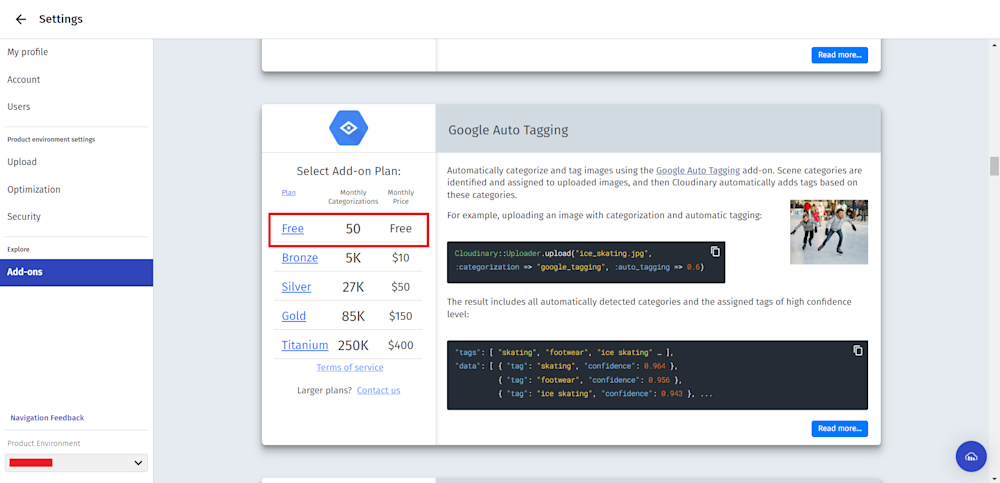Go to Security settings

24,217
